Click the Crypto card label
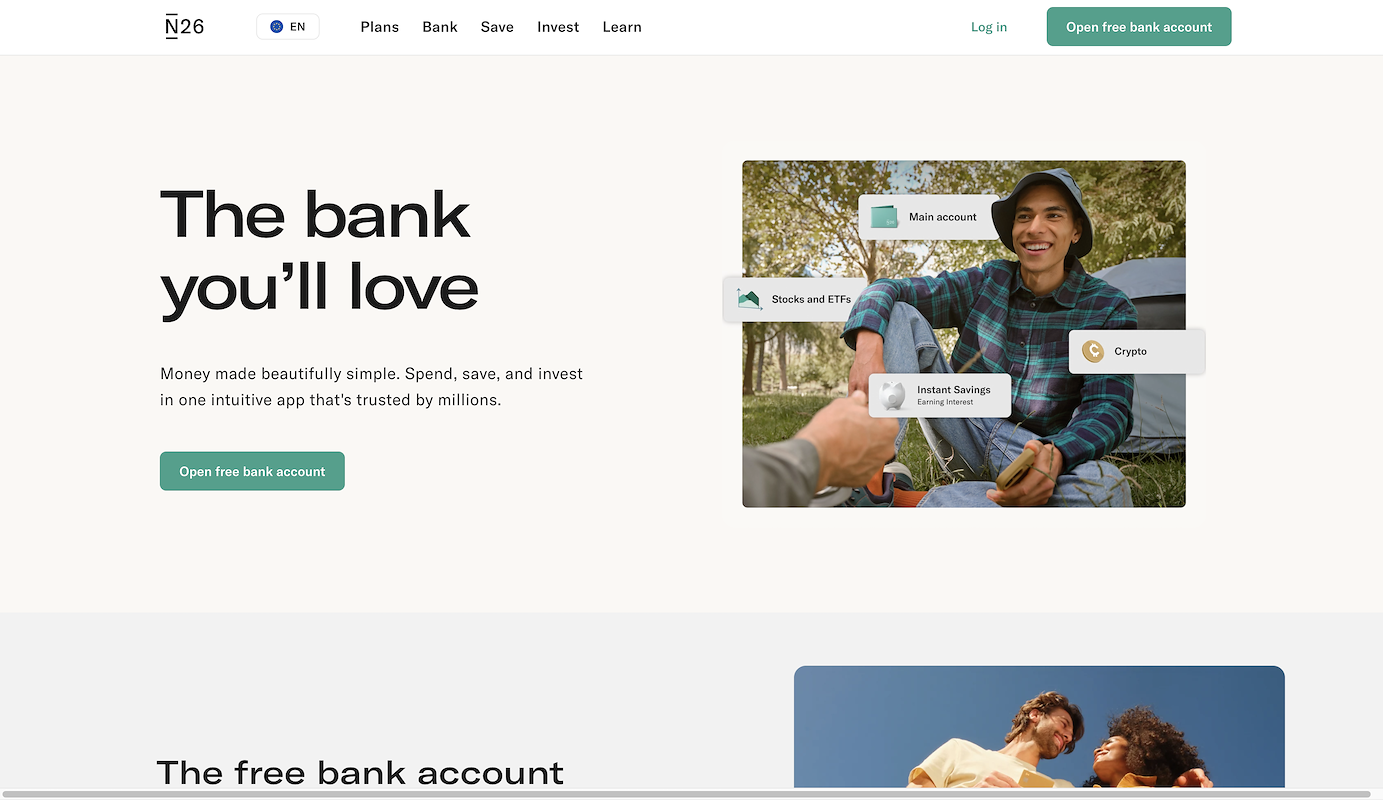1383x800 pixels. pos(1131,352)
